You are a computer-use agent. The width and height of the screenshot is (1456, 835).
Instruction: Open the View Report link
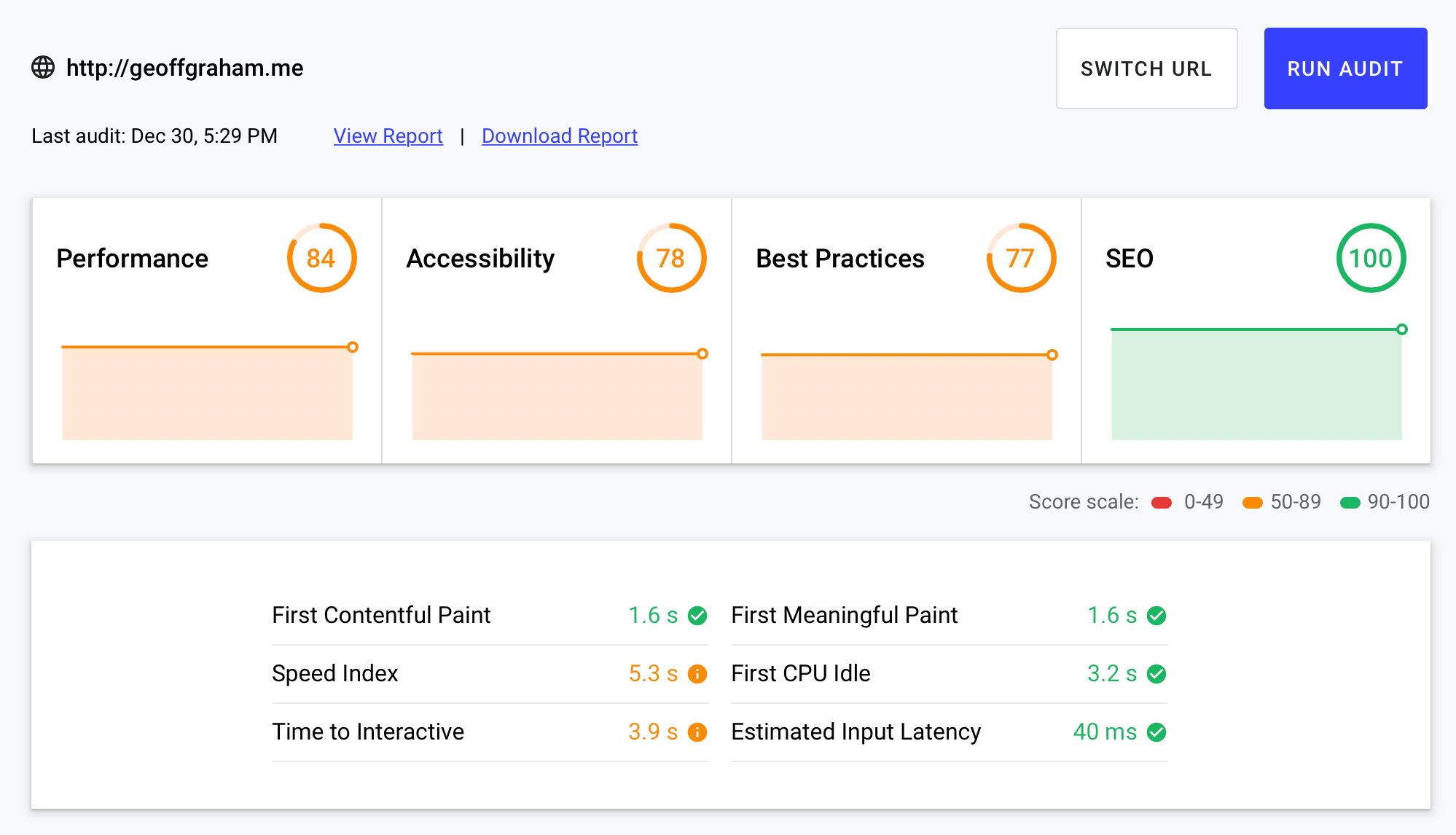click(388, 136)
